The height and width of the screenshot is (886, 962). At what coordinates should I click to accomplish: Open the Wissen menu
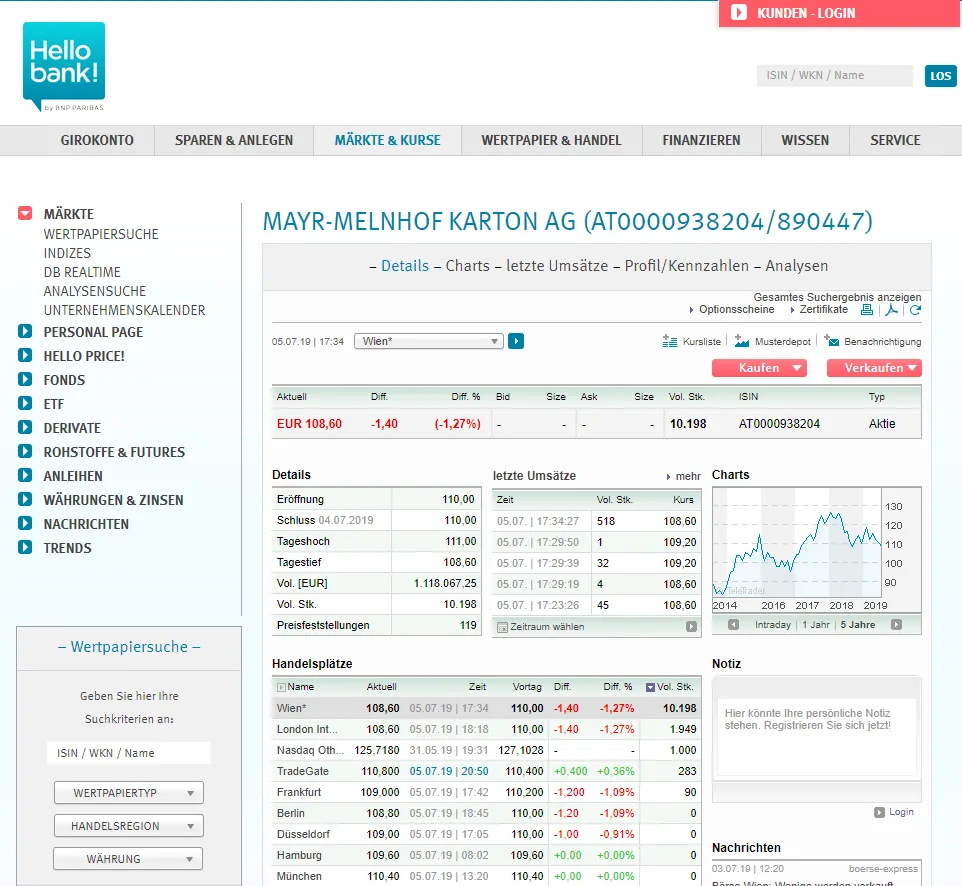click(805, 141)
